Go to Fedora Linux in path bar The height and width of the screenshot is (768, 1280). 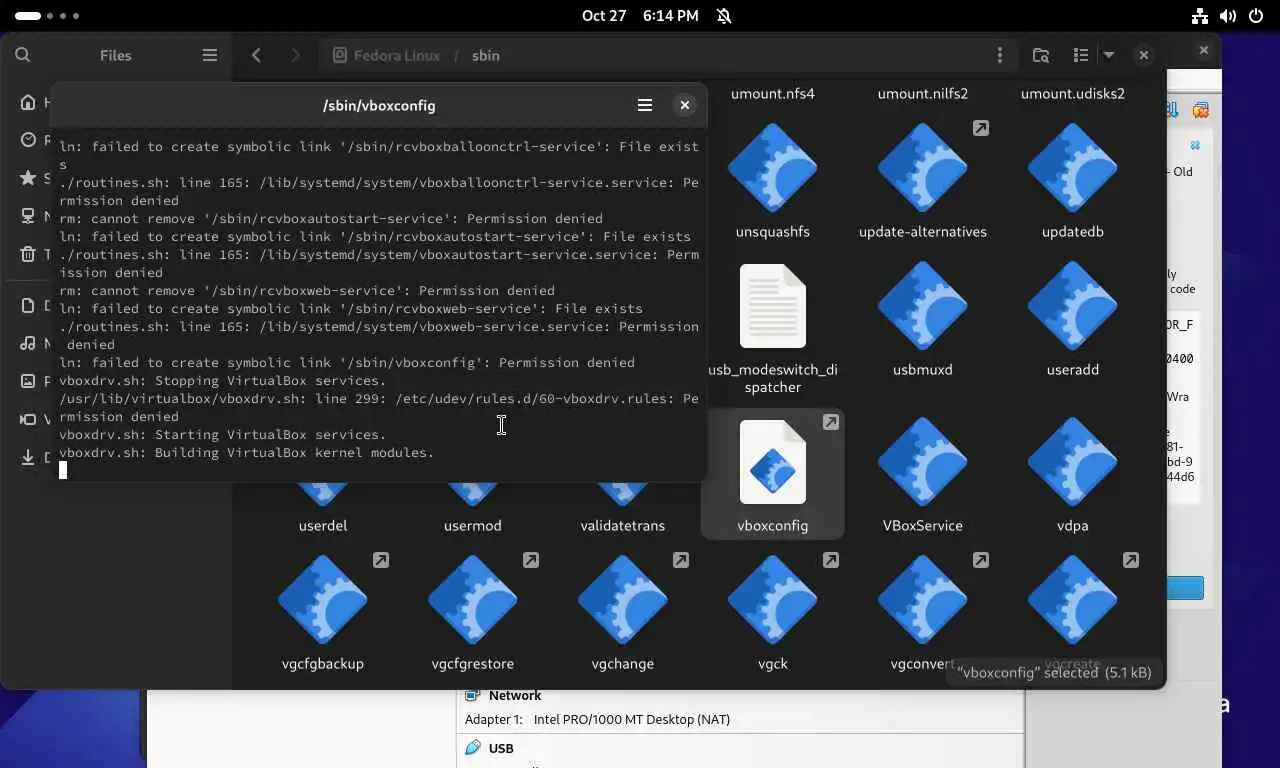(386, 55)
